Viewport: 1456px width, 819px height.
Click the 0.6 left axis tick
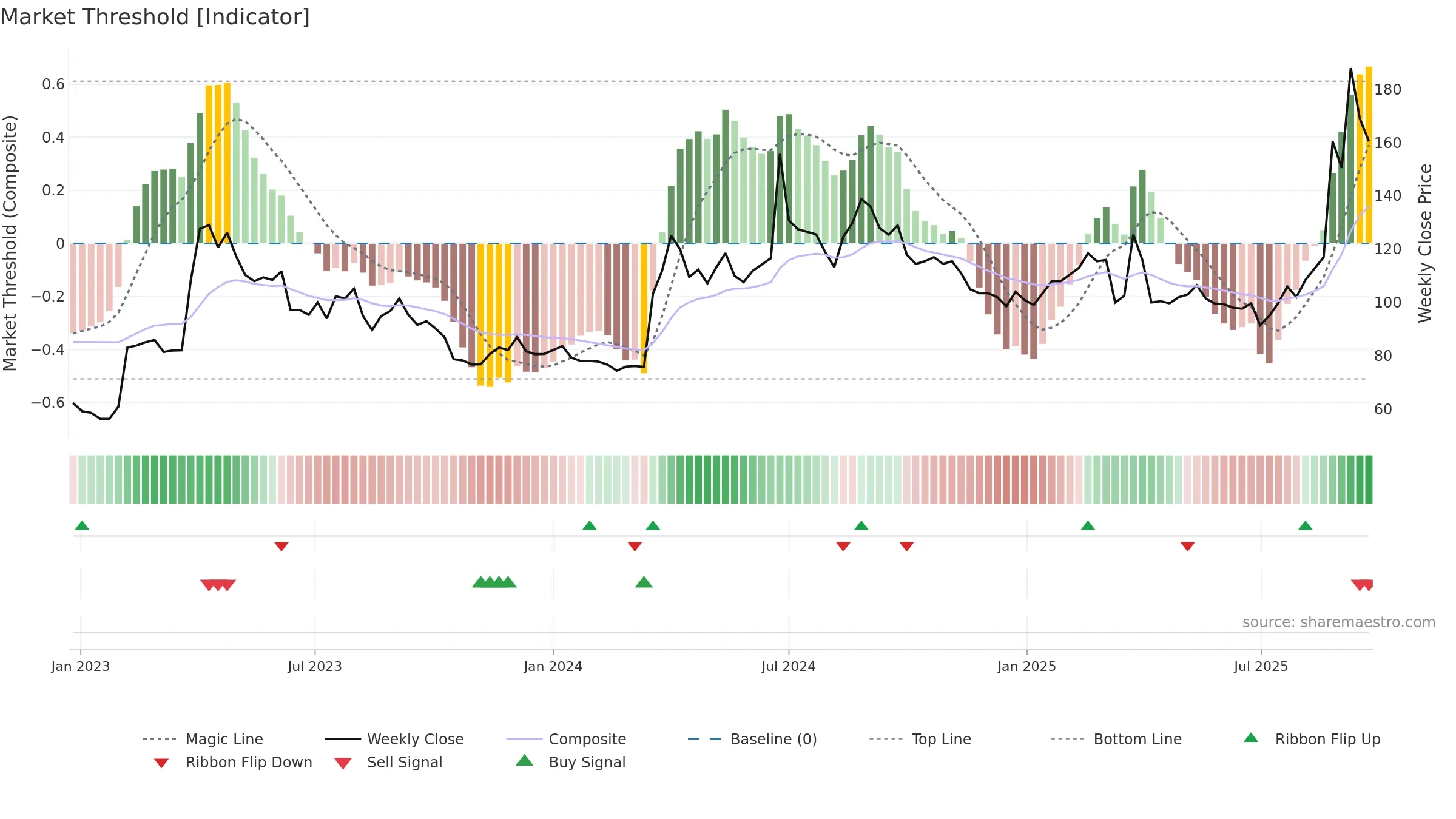53,84
